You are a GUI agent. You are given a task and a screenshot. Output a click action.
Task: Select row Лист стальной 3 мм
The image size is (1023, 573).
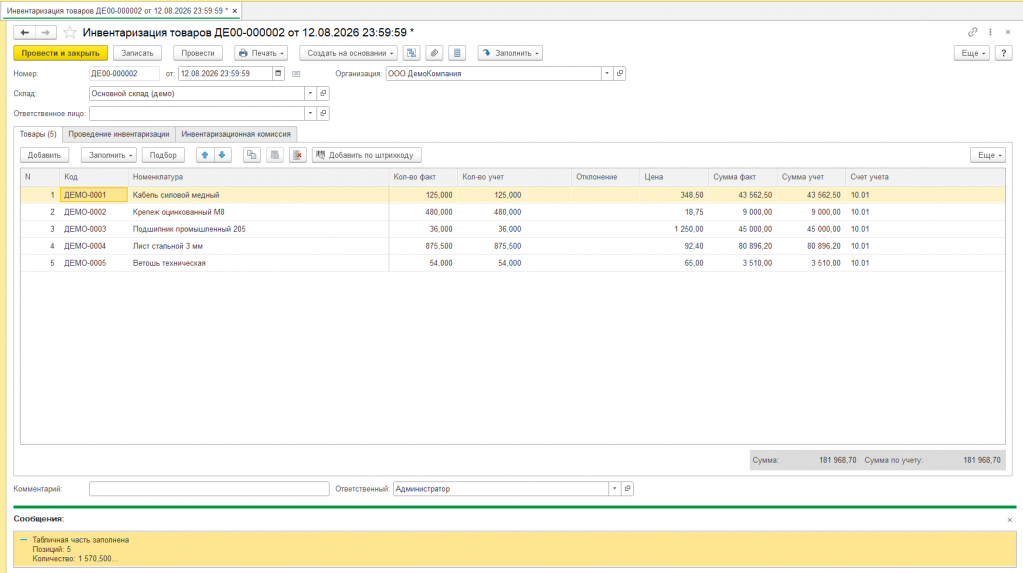pyautogui.click(x=512, y=246)
